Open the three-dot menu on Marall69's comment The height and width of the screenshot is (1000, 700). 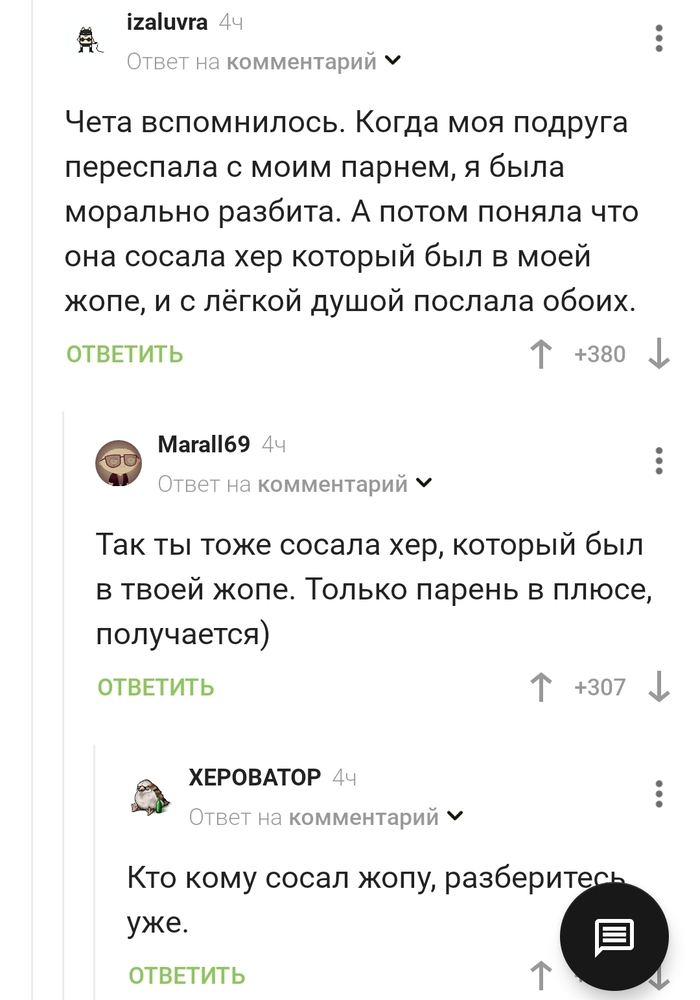tap(658, 462)
